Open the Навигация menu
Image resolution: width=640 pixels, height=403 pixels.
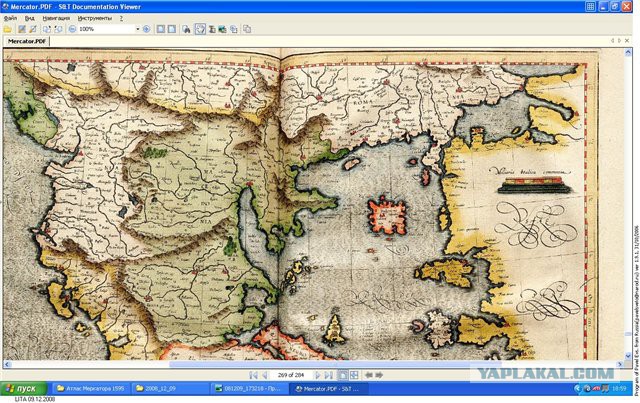[x=56, y=18]
